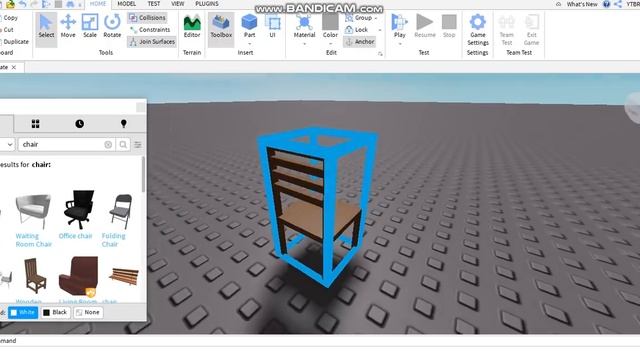The height and width of the screenshot is (360, 640).
Task: Click the Team Test button
Action: point(507,30)
